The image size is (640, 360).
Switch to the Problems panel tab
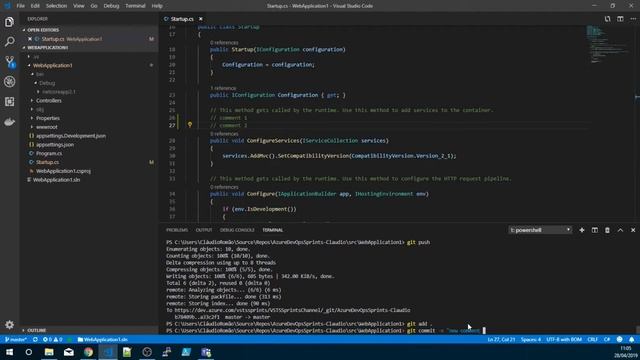(177, 230)
